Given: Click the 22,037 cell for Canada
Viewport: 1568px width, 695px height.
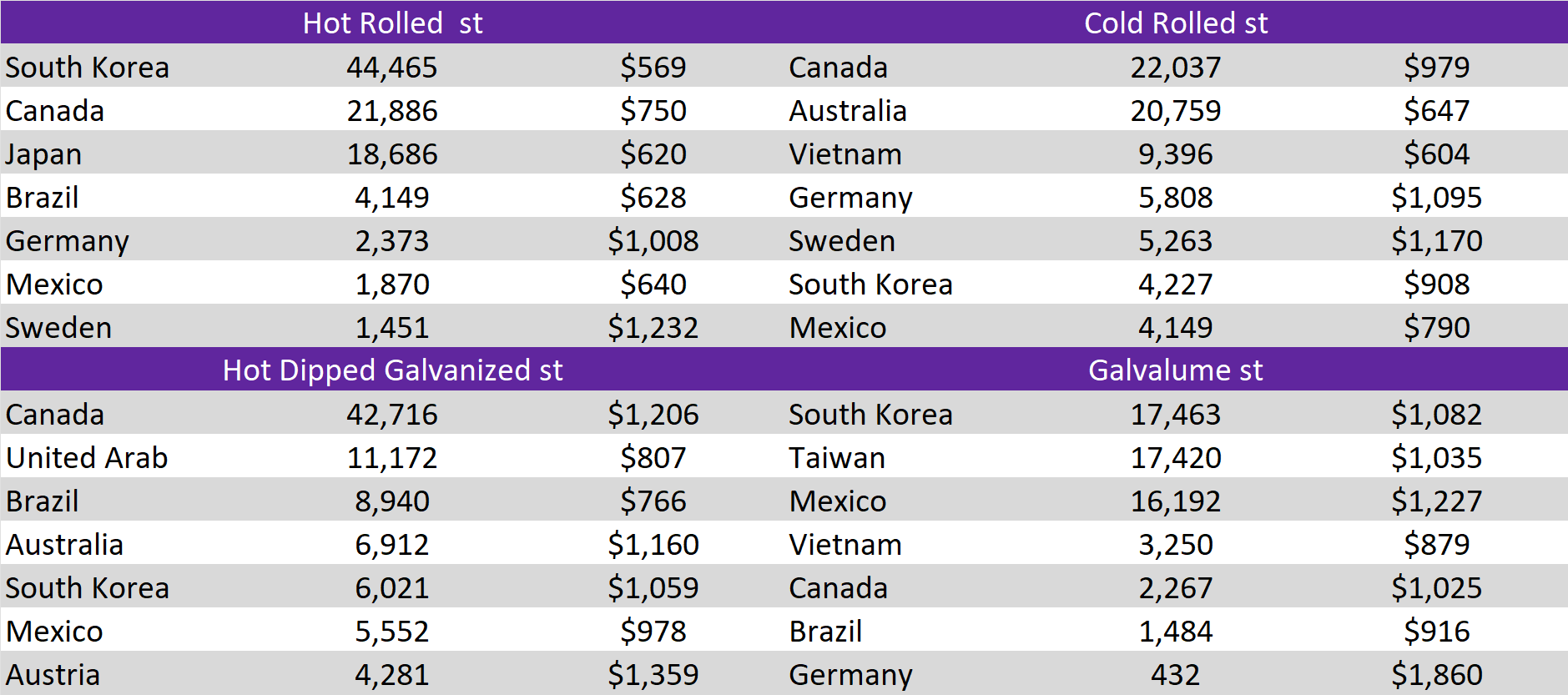Looking at the screenshot, I should (1175, 67).
